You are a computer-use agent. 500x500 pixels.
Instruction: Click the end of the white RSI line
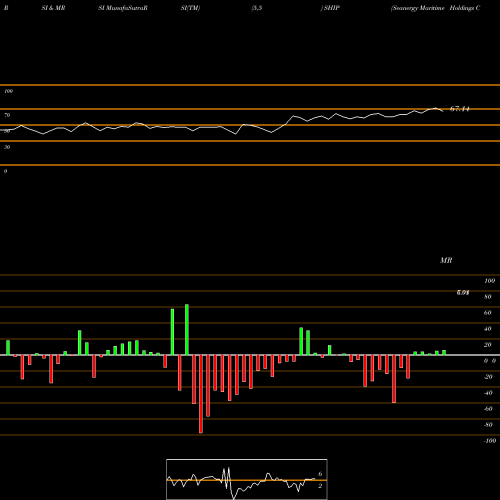click(443, 111)
